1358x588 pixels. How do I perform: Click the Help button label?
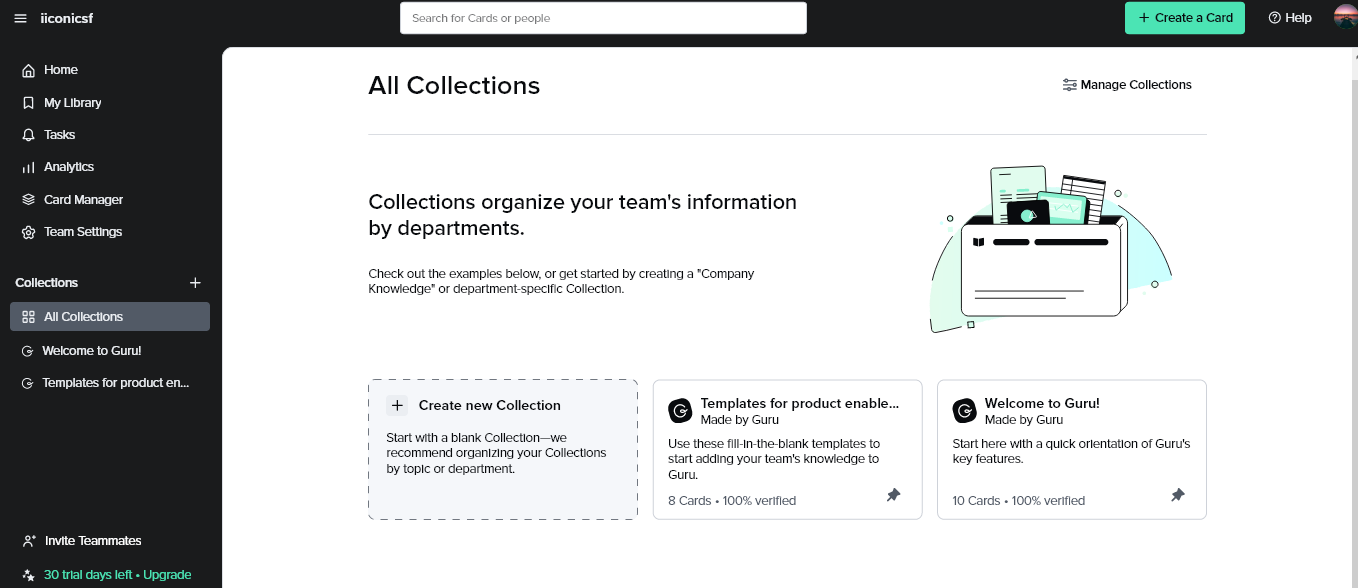coord(1298,18)
